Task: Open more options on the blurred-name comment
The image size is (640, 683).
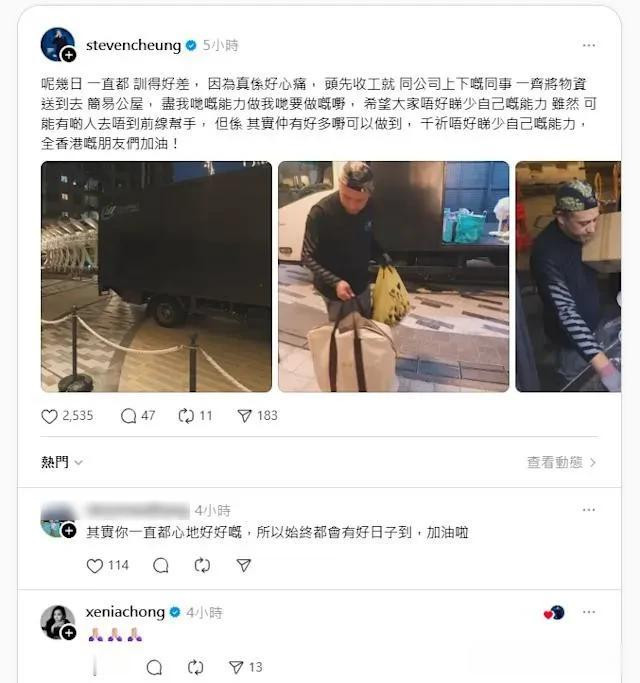Action: 589,510
